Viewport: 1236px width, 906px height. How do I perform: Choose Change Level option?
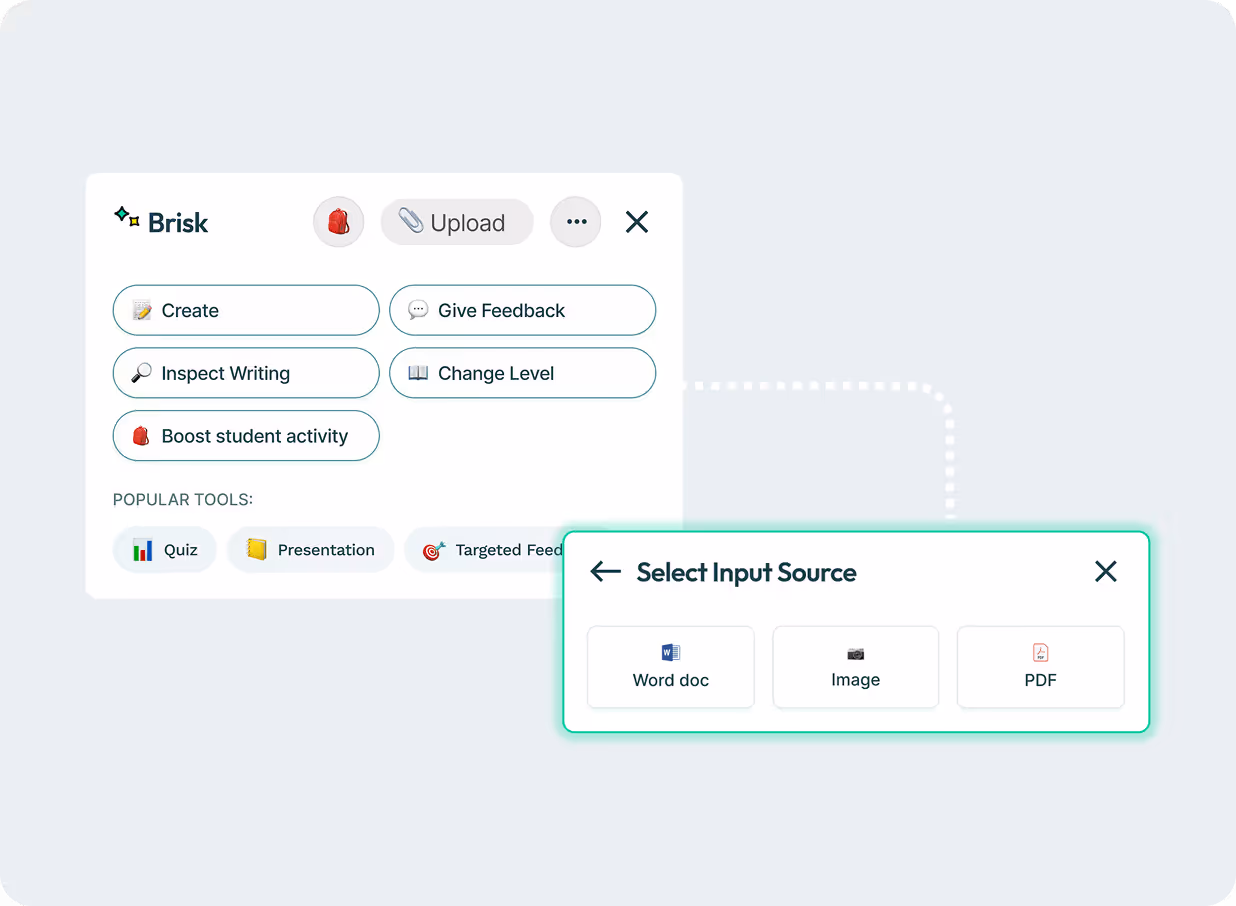coord(522,373)
